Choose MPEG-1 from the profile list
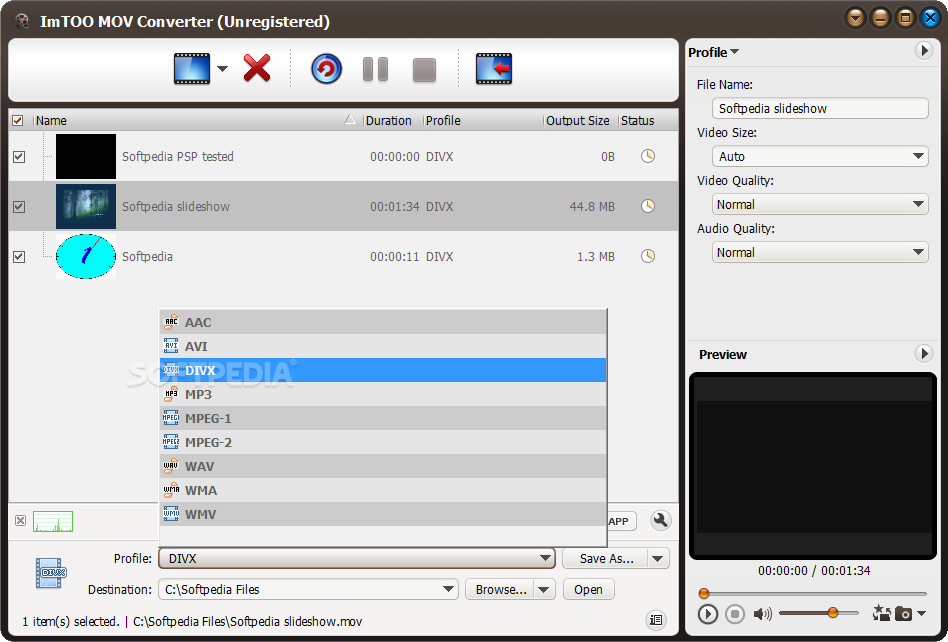Screen dimensions: 948x642 (383, 418)
